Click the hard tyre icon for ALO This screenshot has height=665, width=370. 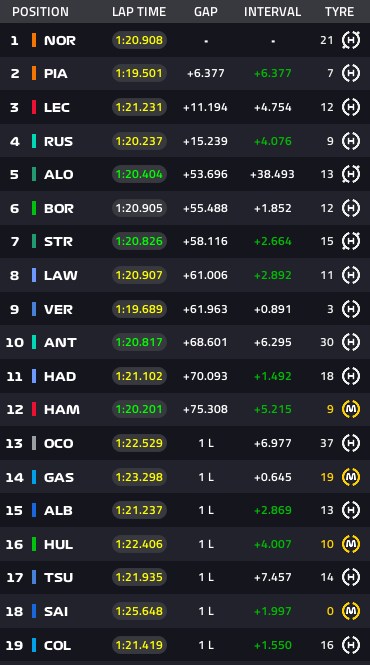tap(351, 174)
